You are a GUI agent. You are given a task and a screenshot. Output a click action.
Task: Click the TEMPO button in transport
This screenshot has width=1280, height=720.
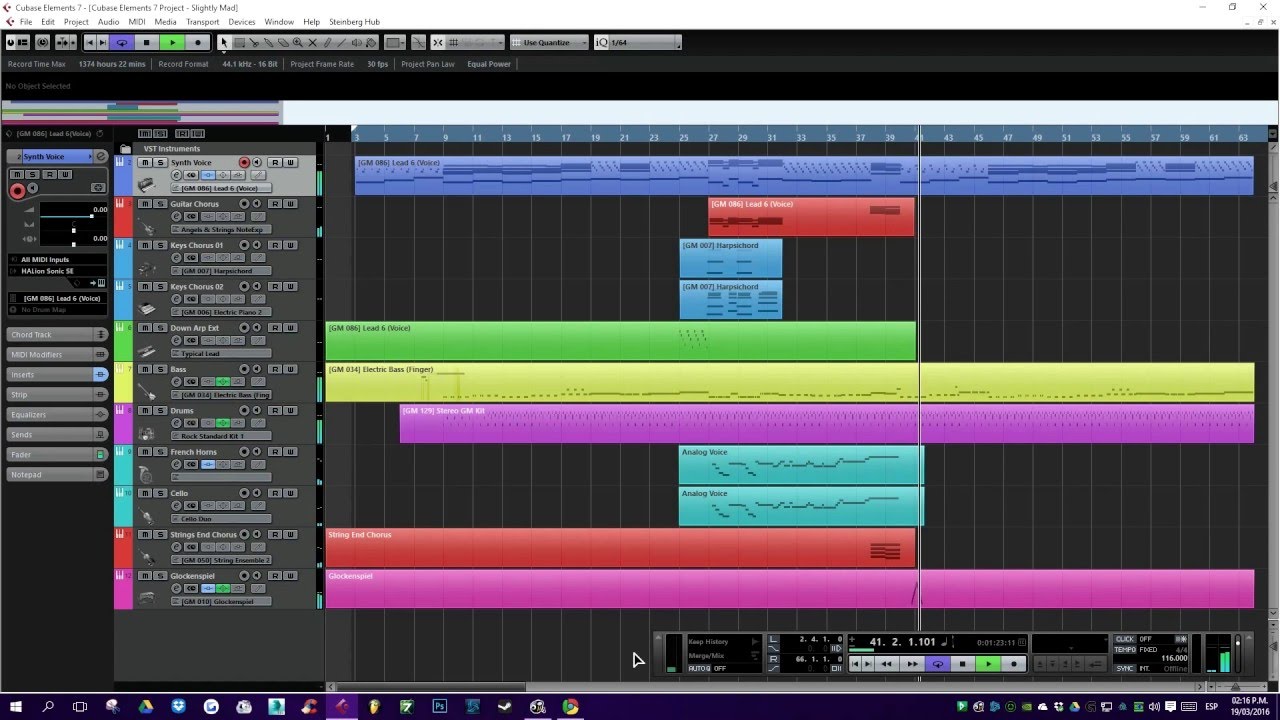point(1125,649)
